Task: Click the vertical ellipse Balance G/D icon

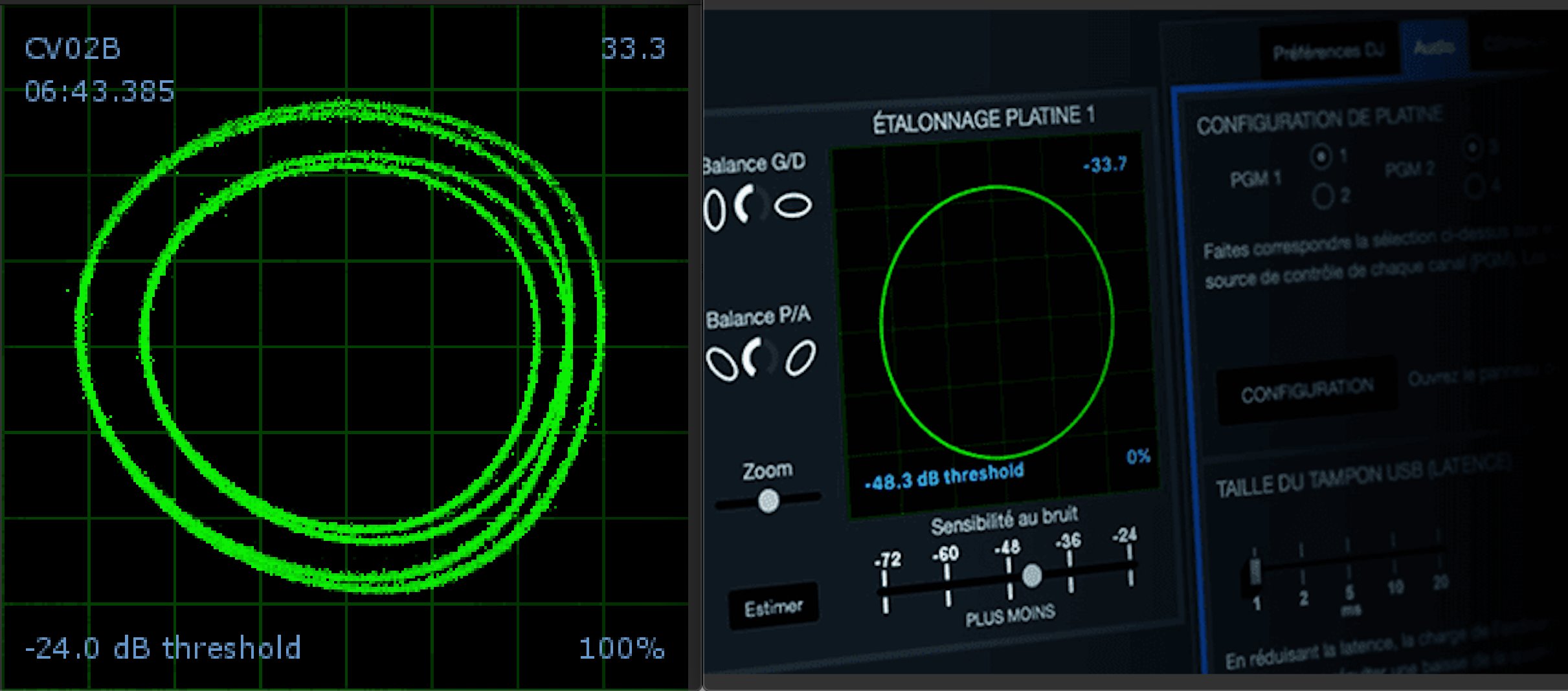Action: click(715, 210)
